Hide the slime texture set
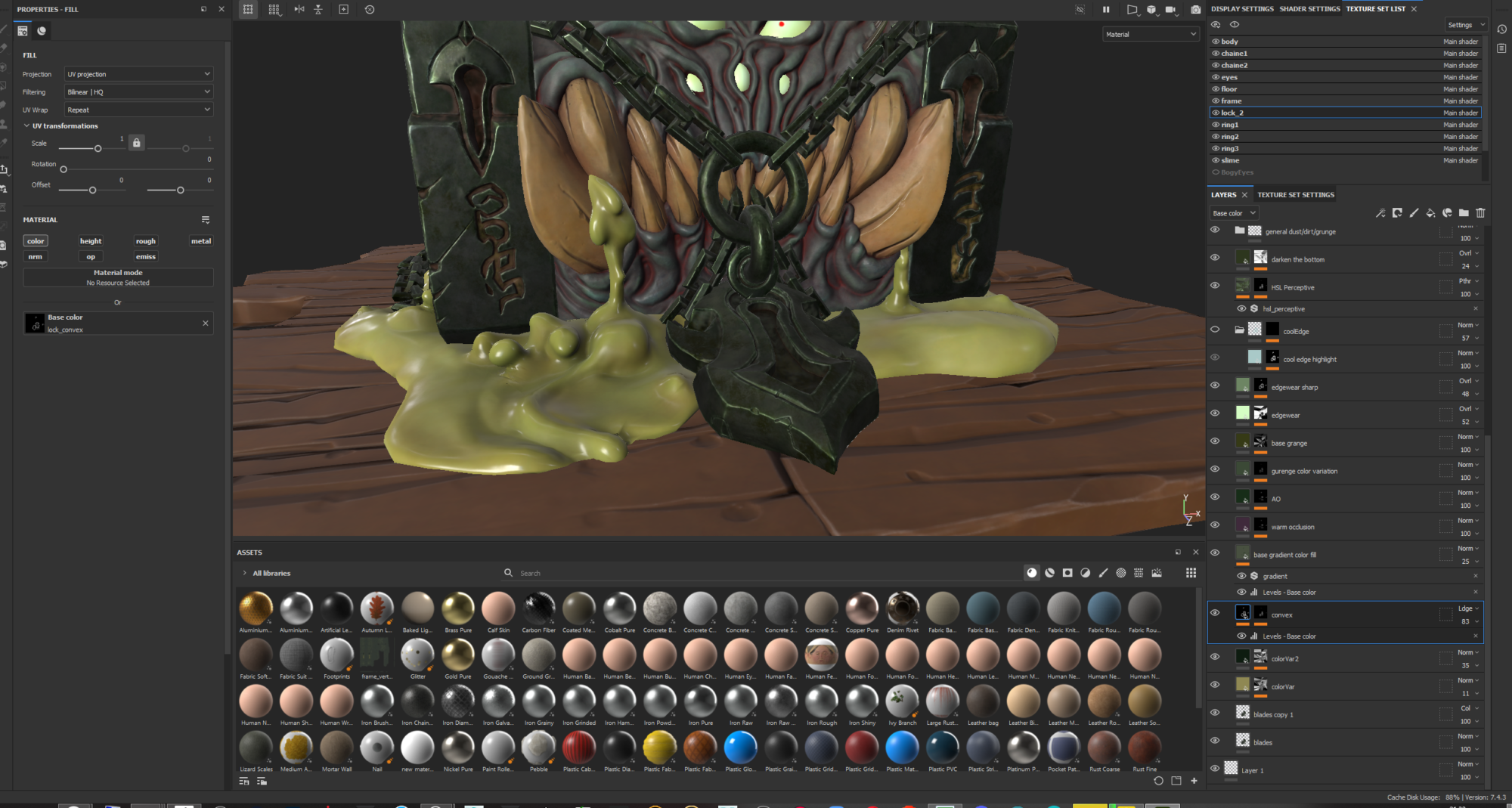 click(x=1216, y=160)
